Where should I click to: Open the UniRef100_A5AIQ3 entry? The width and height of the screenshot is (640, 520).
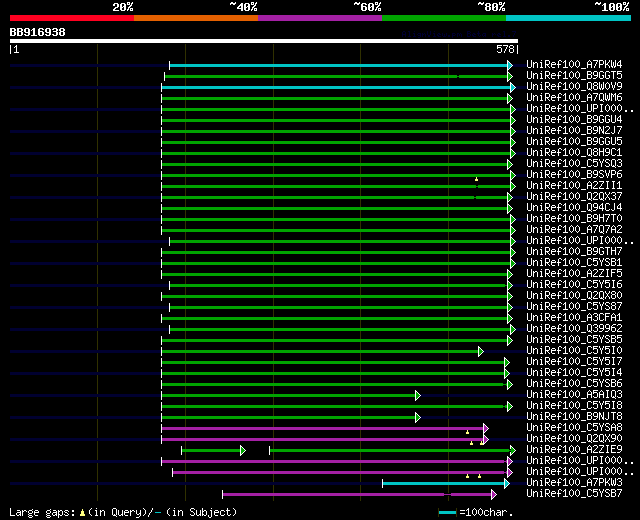(574, 394)
